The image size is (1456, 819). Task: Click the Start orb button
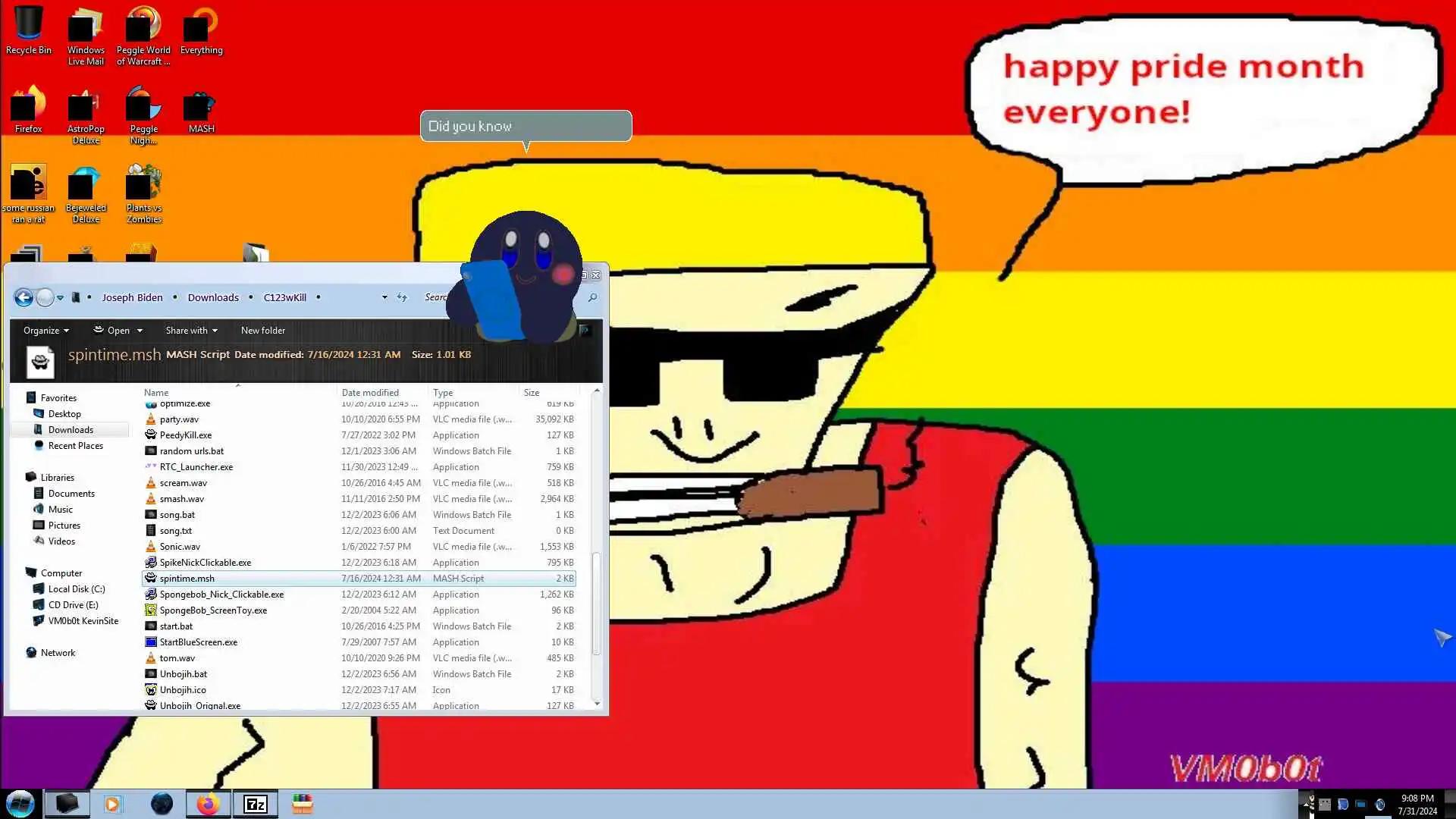tap(20, 804)
